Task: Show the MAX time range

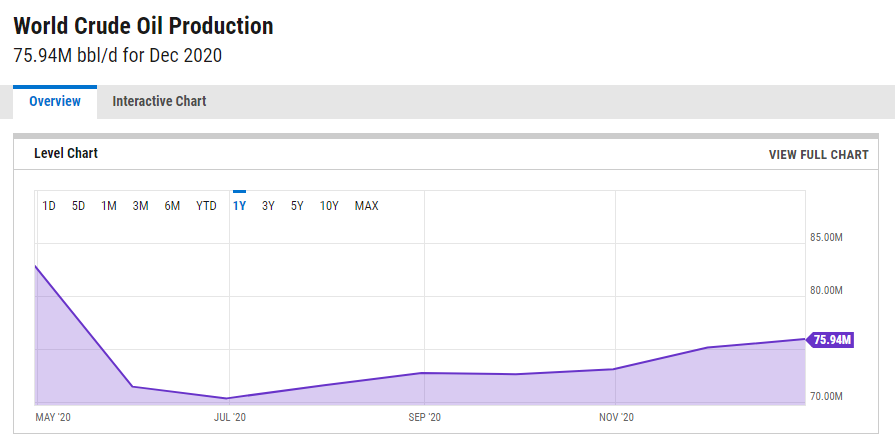Action: pos(367,206)
